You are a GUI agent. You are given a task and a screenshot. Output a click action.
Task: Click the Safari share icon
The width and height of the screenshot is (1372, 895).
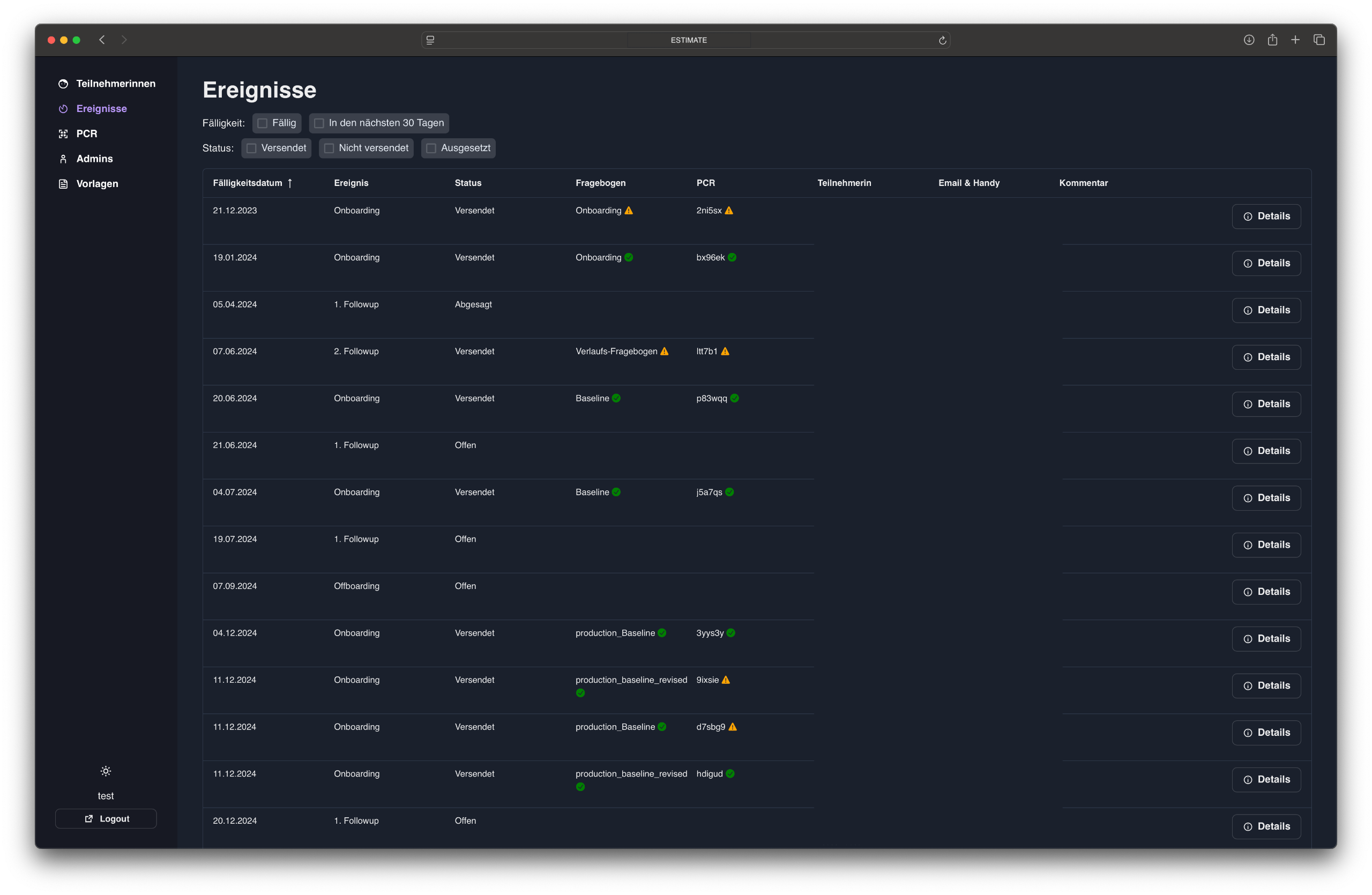(x=1272, y=40)
